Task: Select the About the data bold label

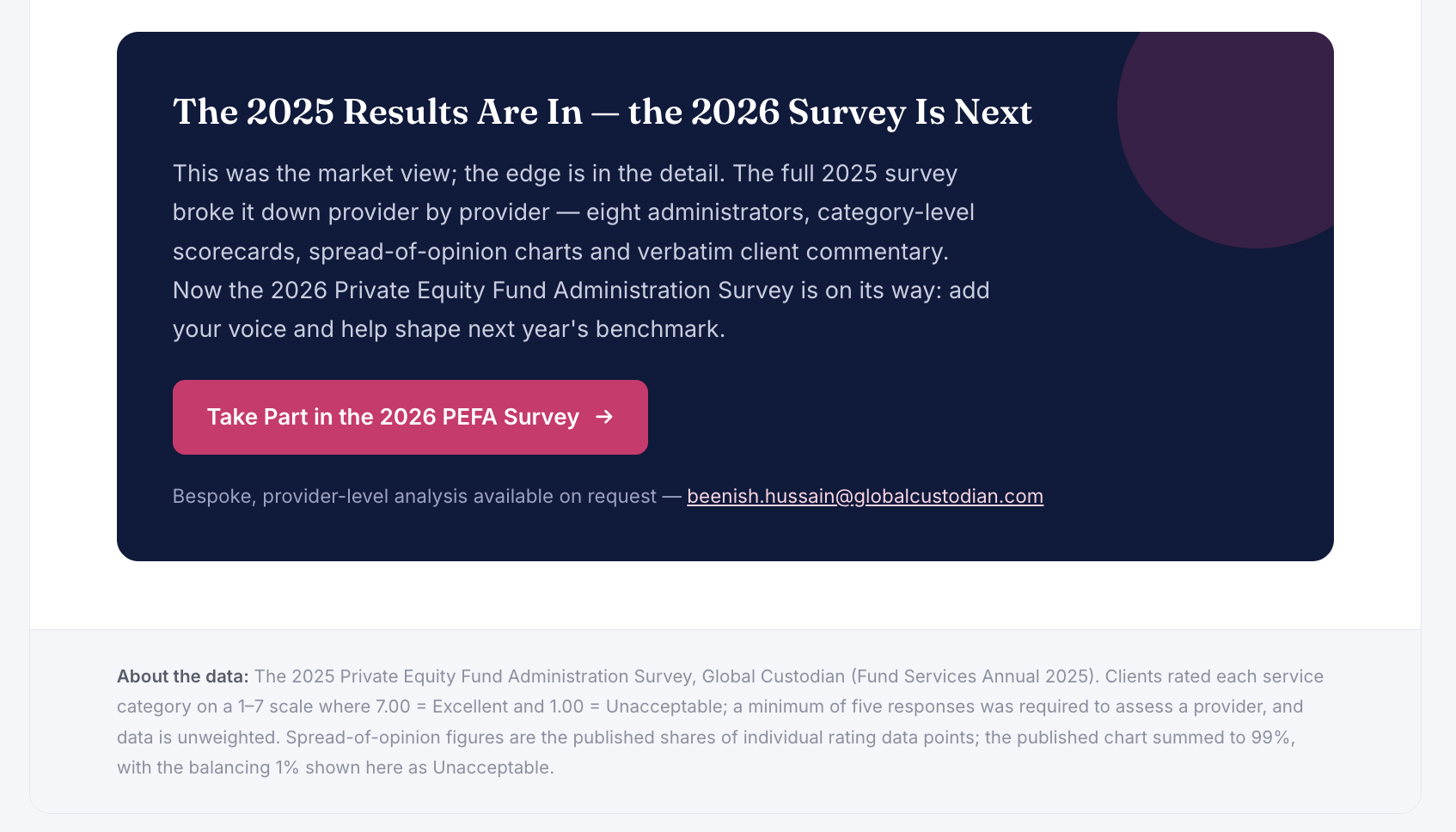Action: pos(182,676)
